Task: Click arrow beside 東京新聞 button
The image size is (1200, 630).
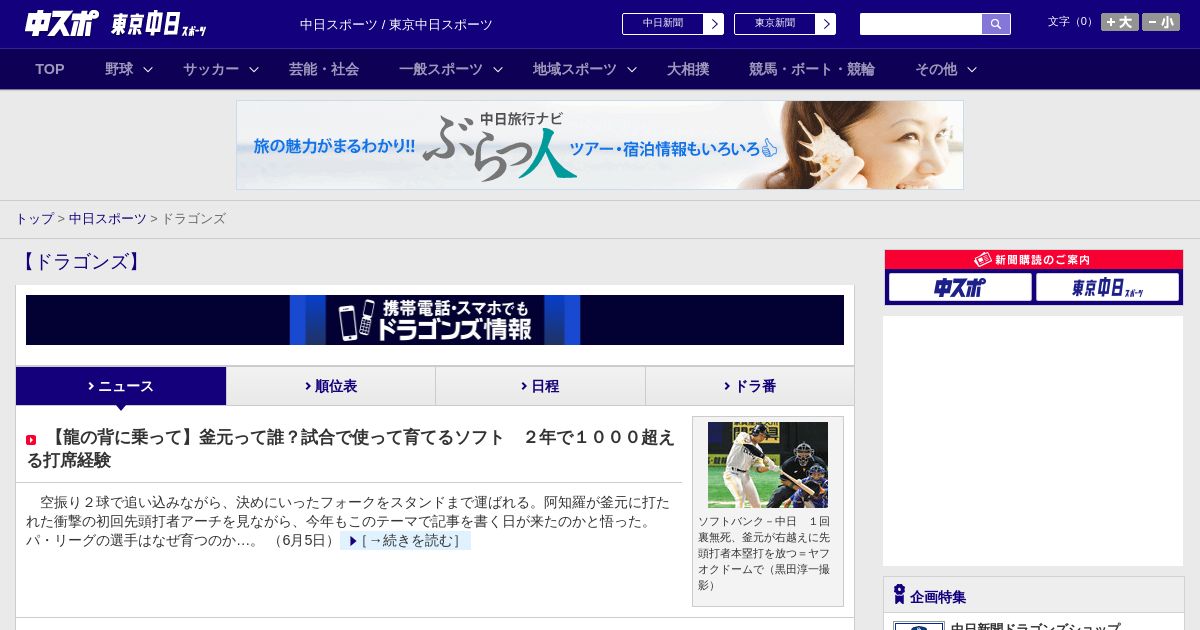Action: tap(826, 24)
